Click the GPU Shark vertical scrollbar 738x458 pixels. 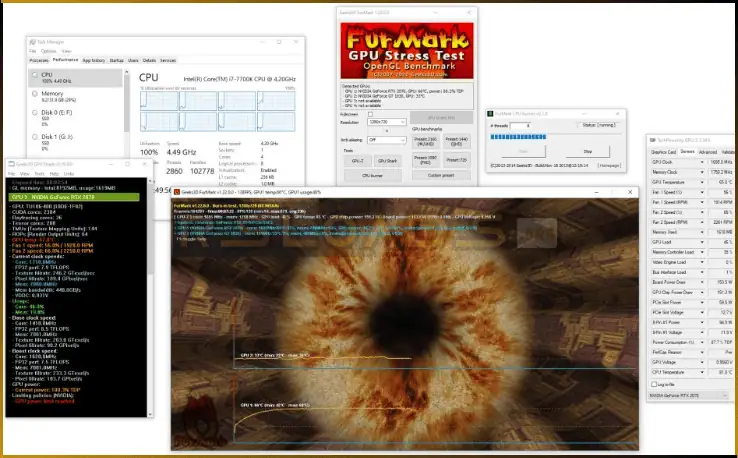point(150,297)
